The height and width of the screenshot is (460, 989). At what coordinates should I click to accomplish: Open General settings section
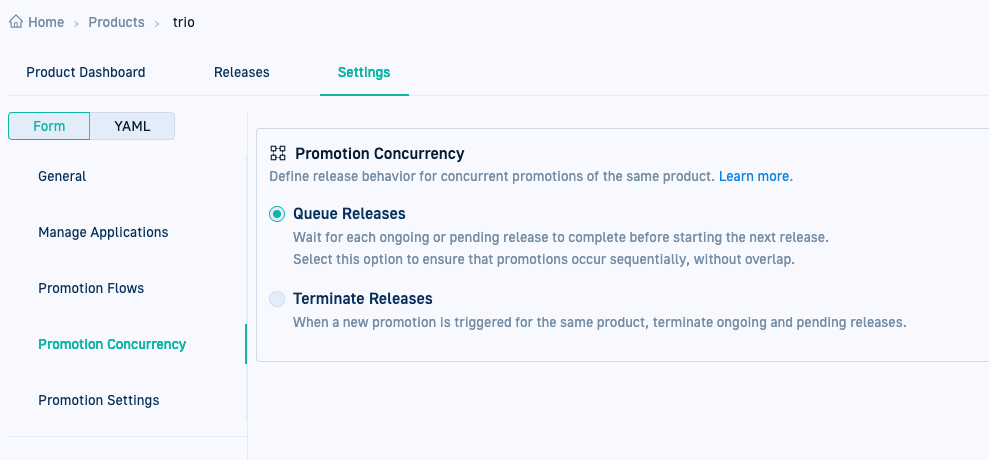pos(62,176)
